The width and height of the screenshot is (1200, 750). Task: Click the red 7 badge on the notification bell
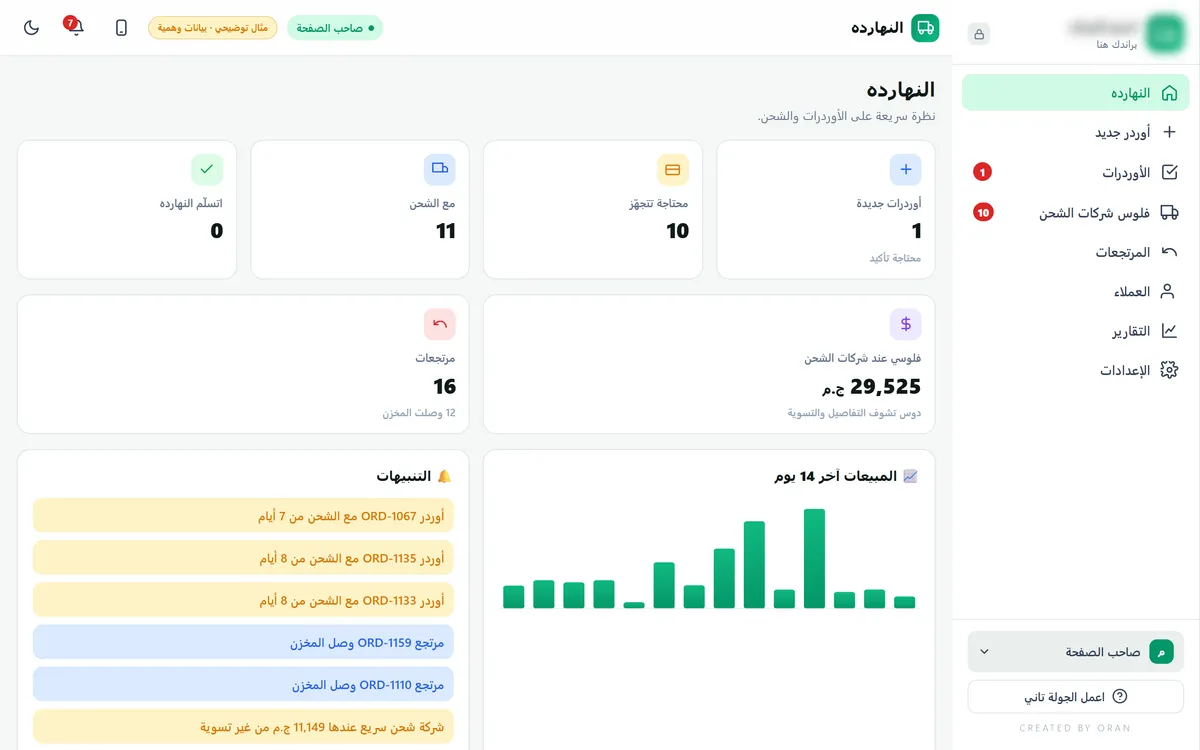[70, 22]
